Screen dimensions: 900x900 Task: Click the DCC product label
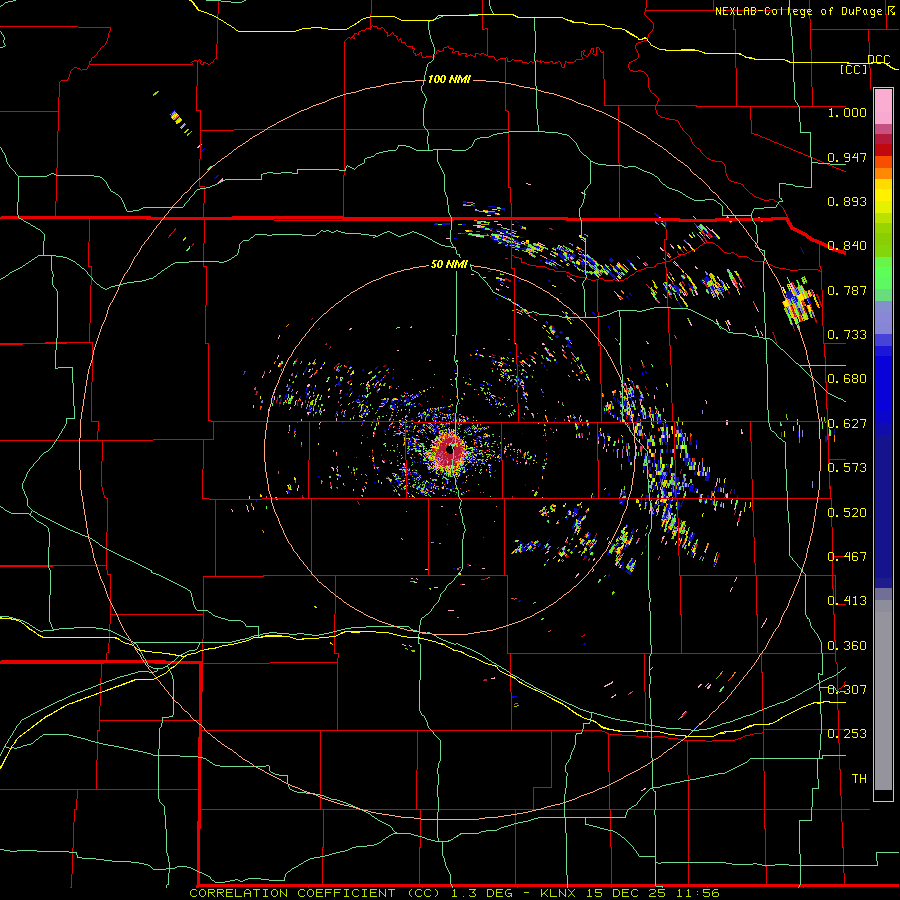(x=878, y=59)
